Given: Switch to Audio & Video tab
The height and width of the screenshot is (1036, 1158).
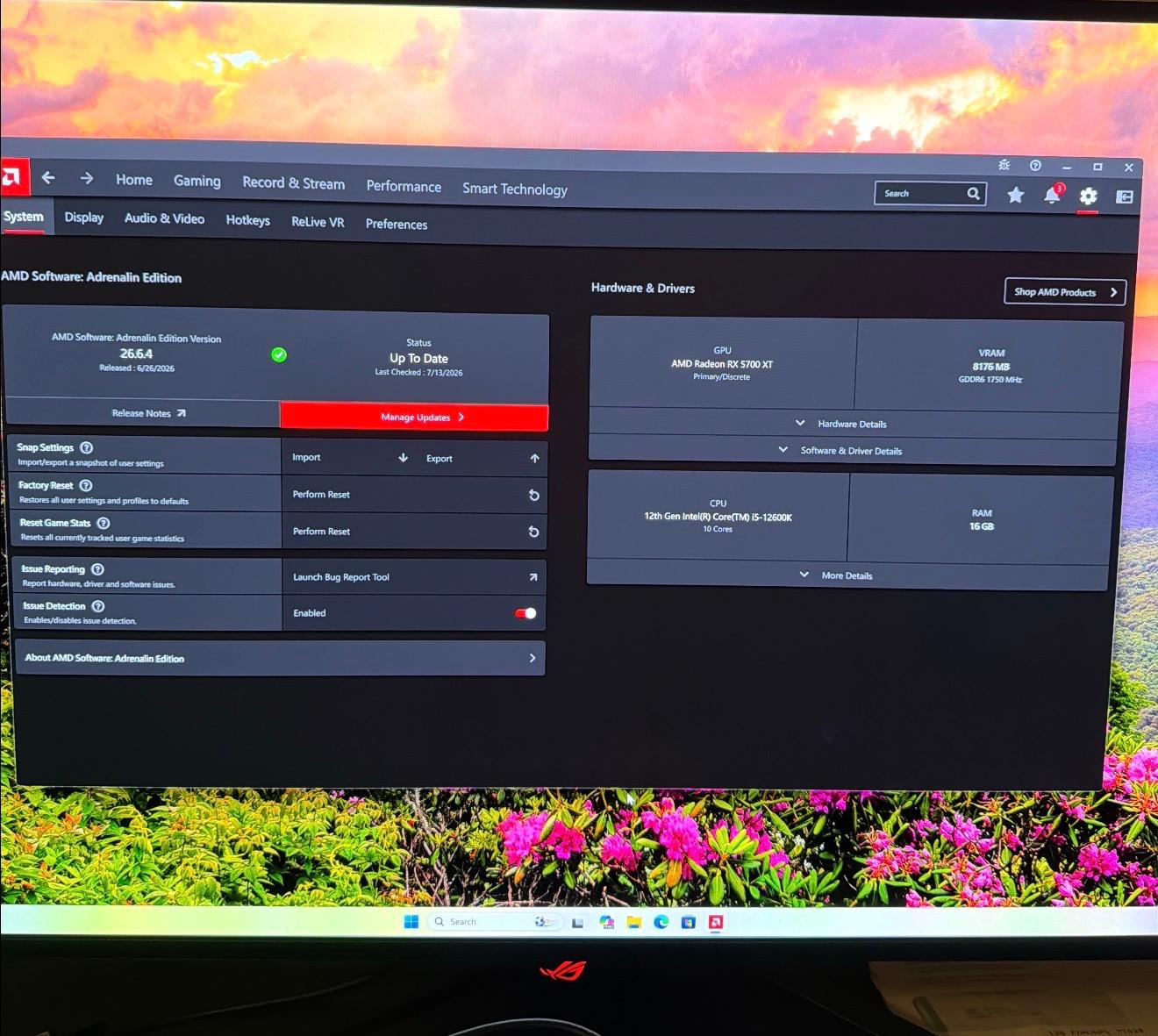Looking at the screenshot, I should coord(164,218).
